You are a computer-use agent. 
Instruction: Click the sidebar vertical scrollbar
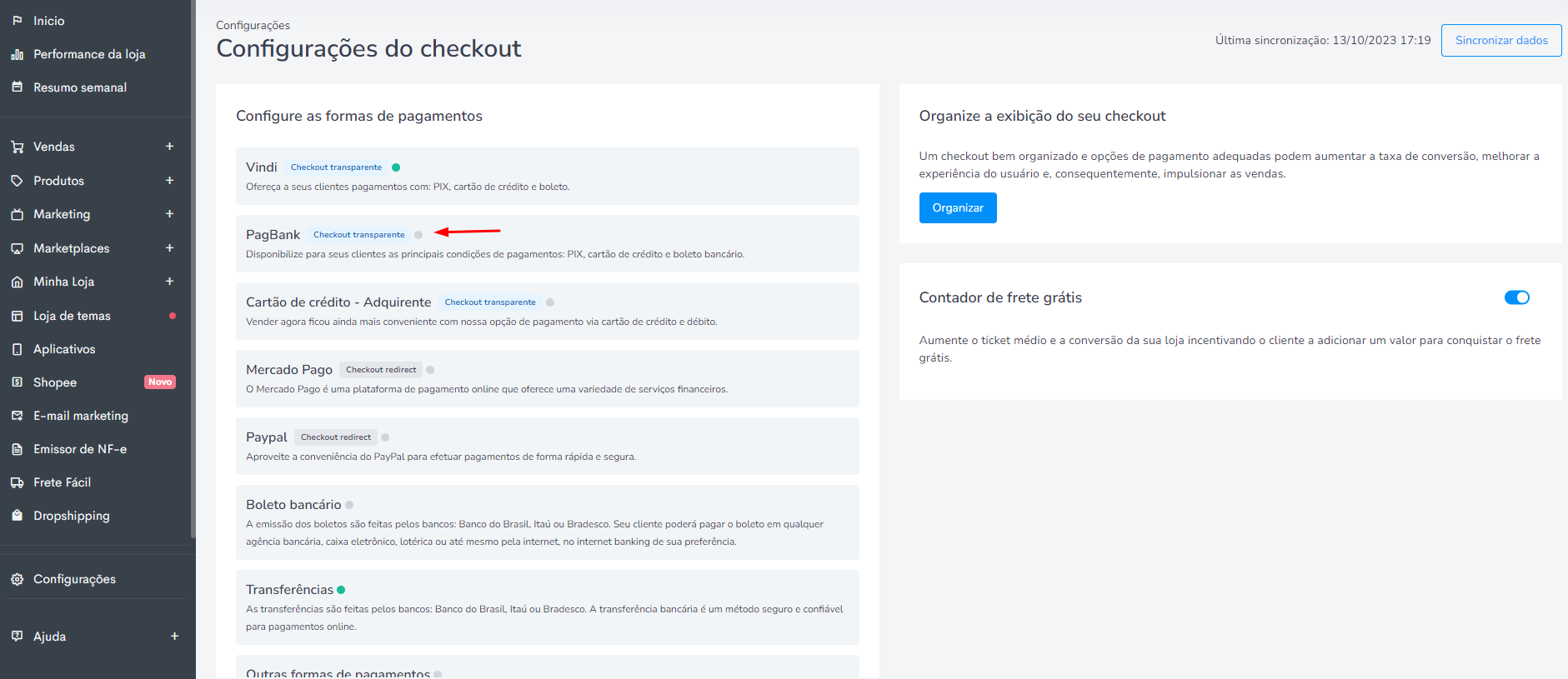[x=193, y=269]
